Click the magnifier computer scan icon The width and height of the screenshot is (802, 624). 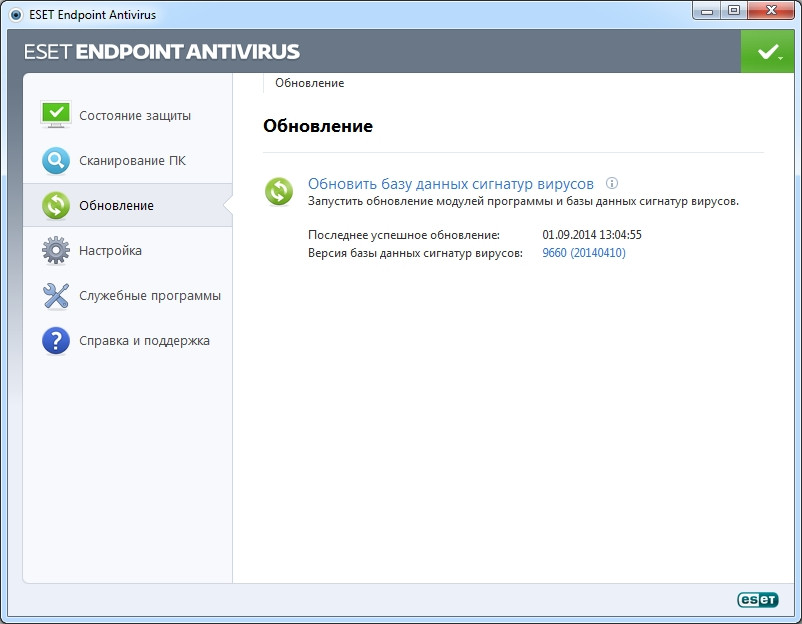click(x=56, y=161)
